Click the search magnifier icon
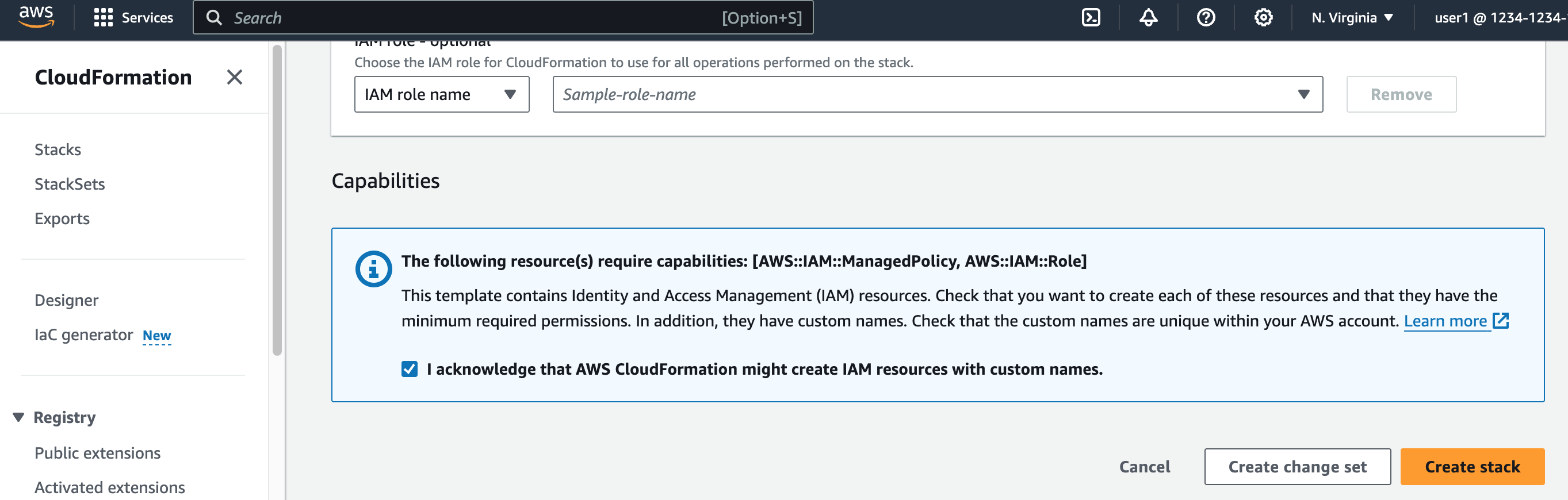The image size is (1568, 500). [213, 18]
